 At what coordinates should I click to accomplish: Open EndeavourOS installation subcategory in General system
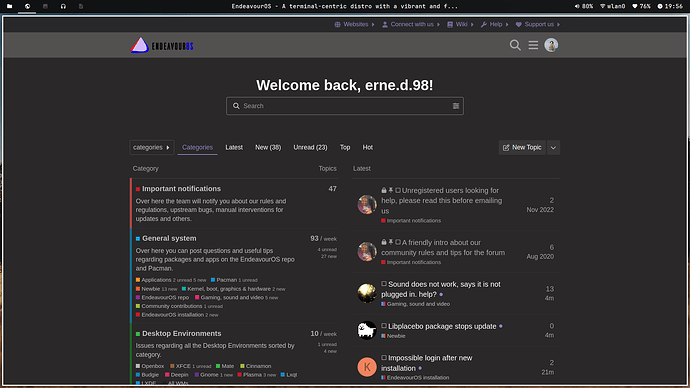(x=172, y=315)
